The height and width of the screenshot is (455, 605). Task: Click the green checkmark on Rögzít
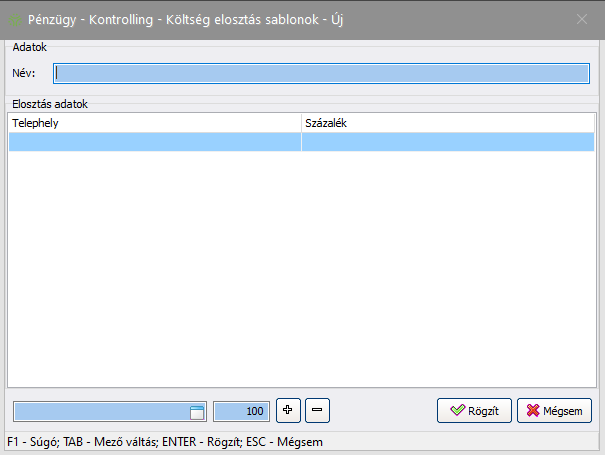tap(457, 410)
